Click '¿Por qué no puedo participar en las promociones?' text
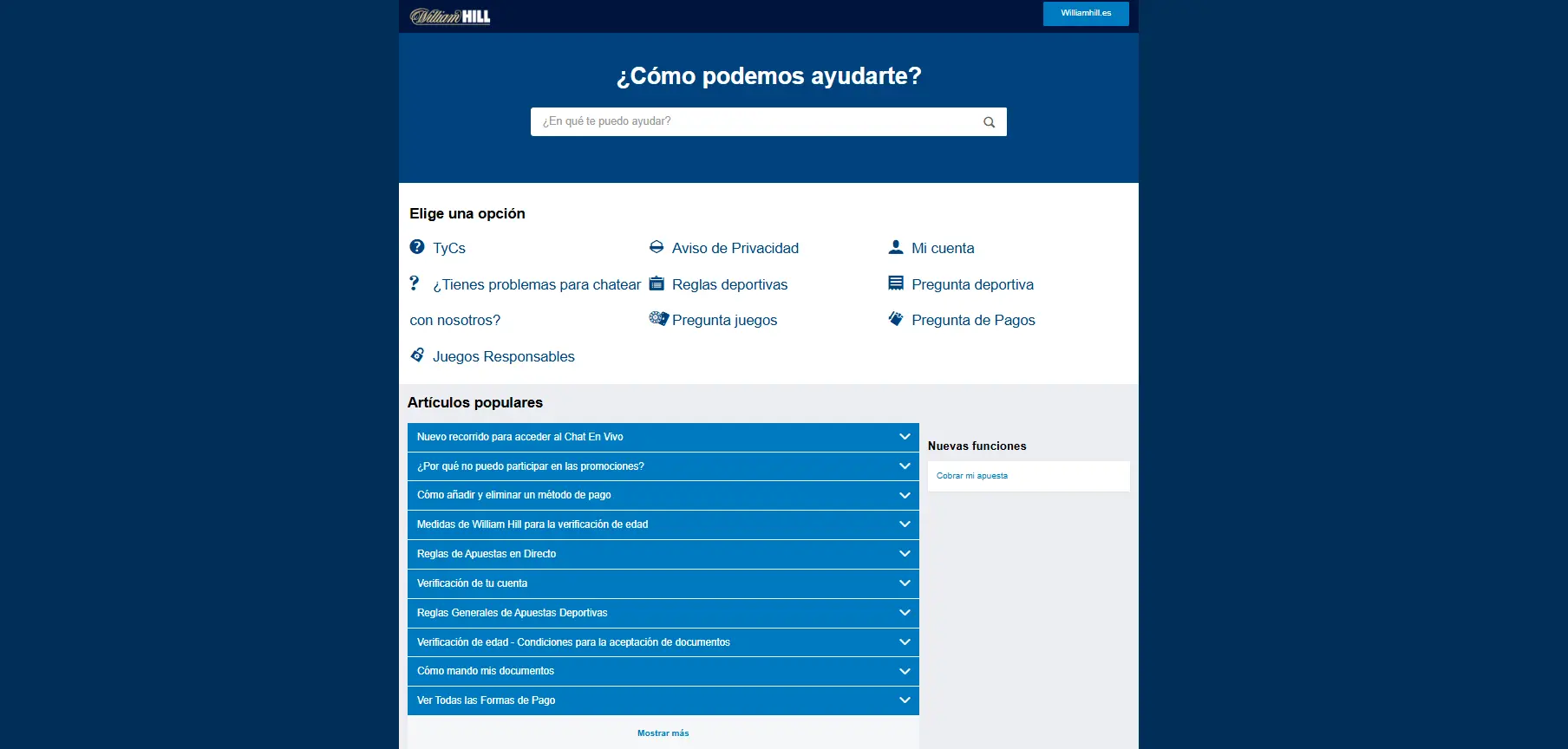 click(x=530, y=466)
